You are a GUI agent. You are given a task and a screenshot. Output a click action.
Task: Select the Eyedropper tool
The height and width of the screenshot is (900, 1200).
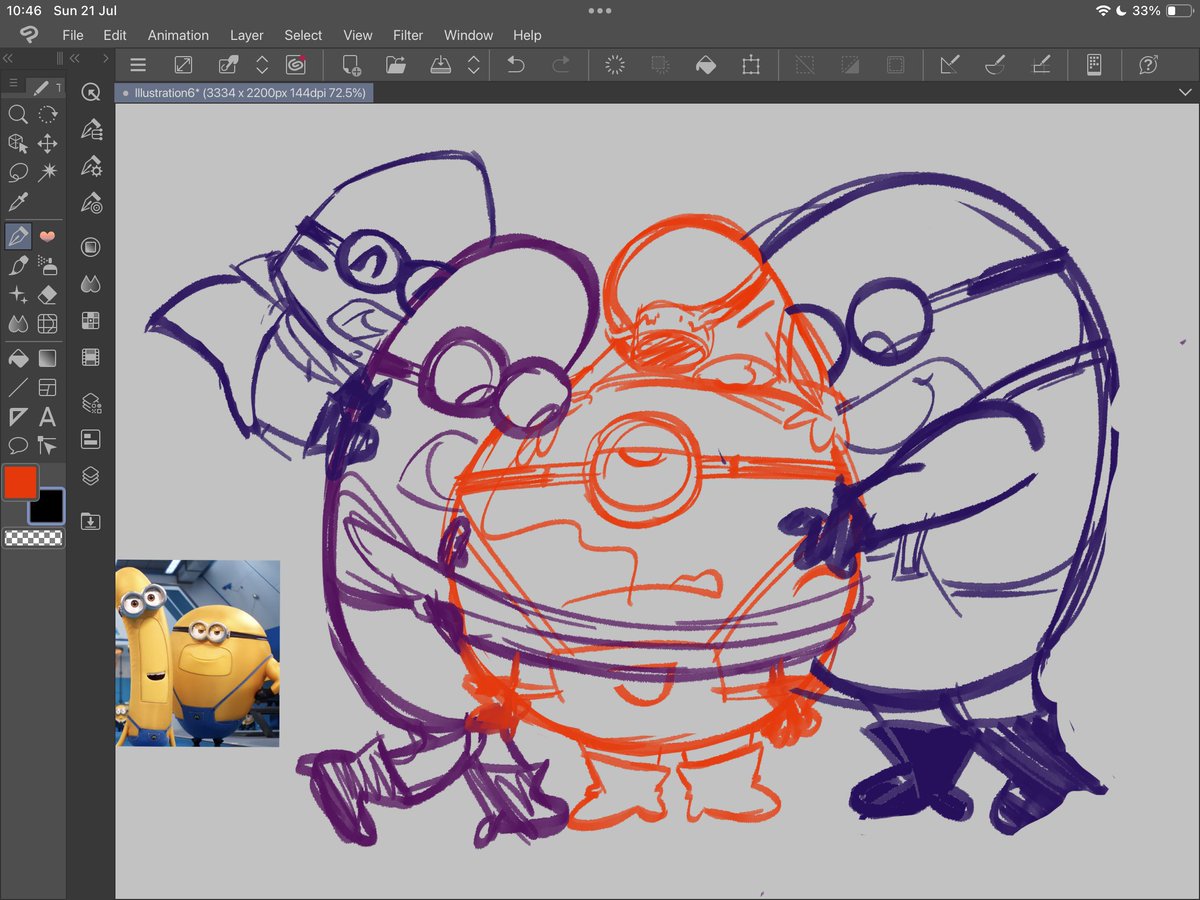[17, 202]
